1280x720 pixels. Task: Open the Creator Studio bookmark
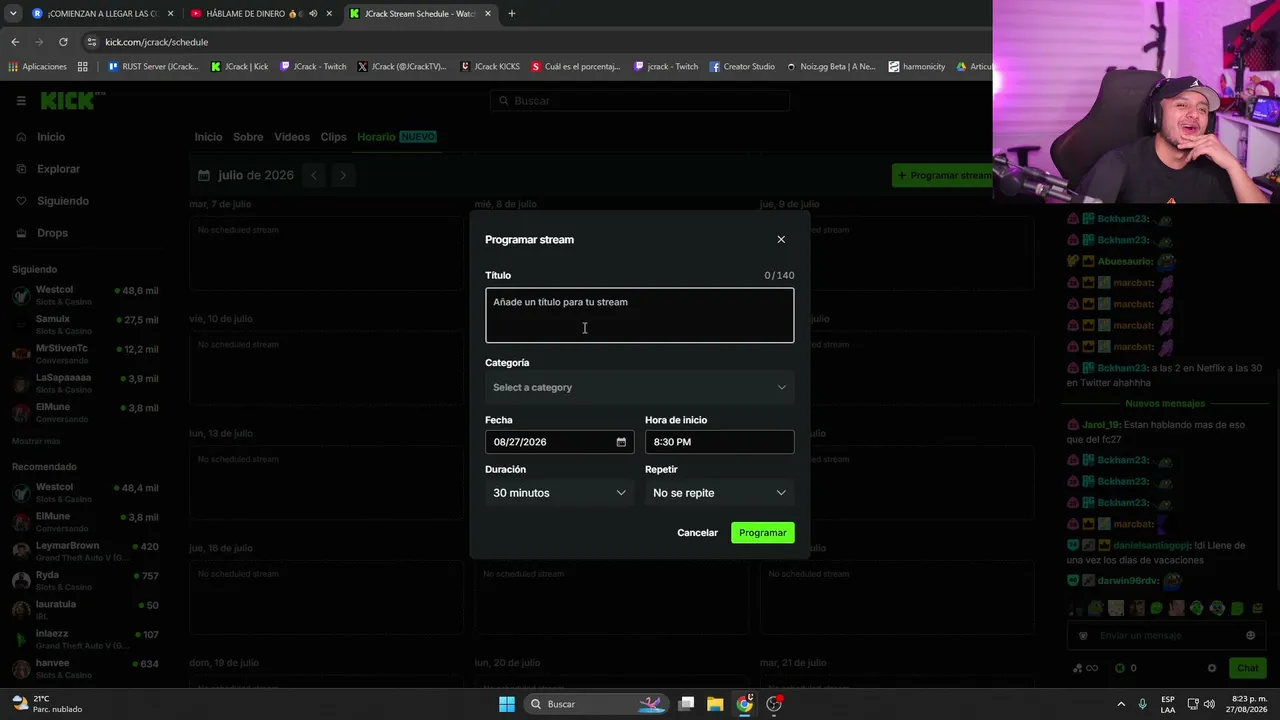742,67
